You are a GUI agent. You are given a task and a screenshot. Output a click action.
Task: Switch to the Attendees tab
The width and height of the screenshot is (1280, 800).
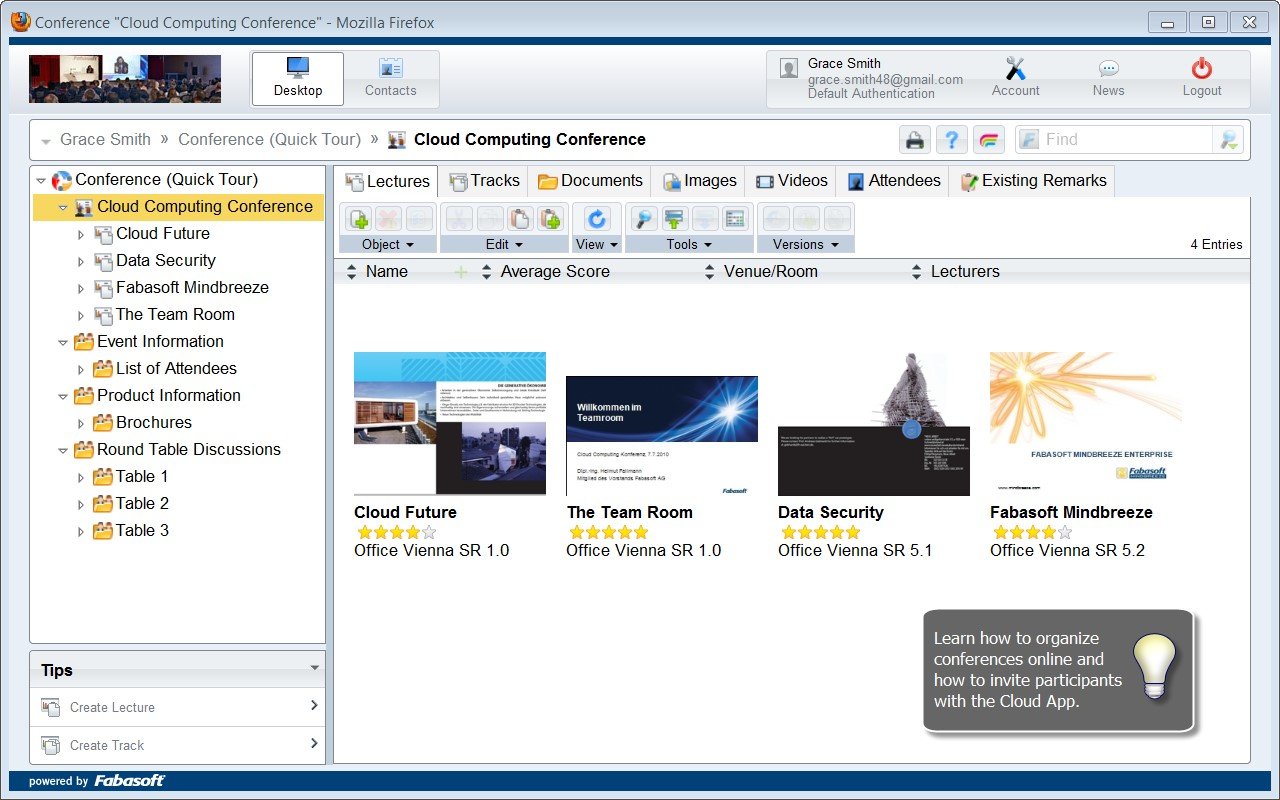893,181
